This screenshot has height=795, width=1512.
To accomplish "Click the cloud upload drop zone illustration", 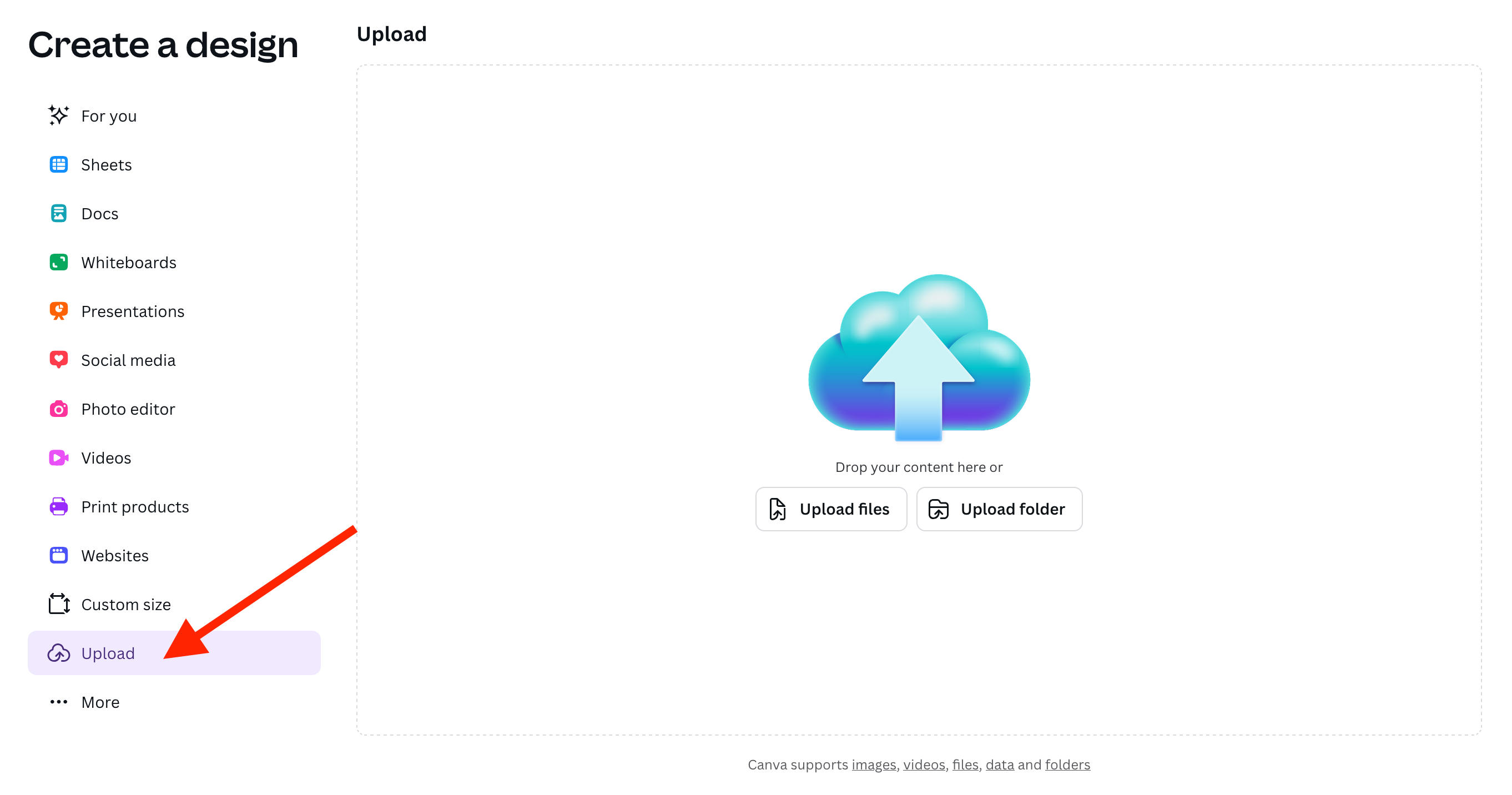I will (919, 357).
